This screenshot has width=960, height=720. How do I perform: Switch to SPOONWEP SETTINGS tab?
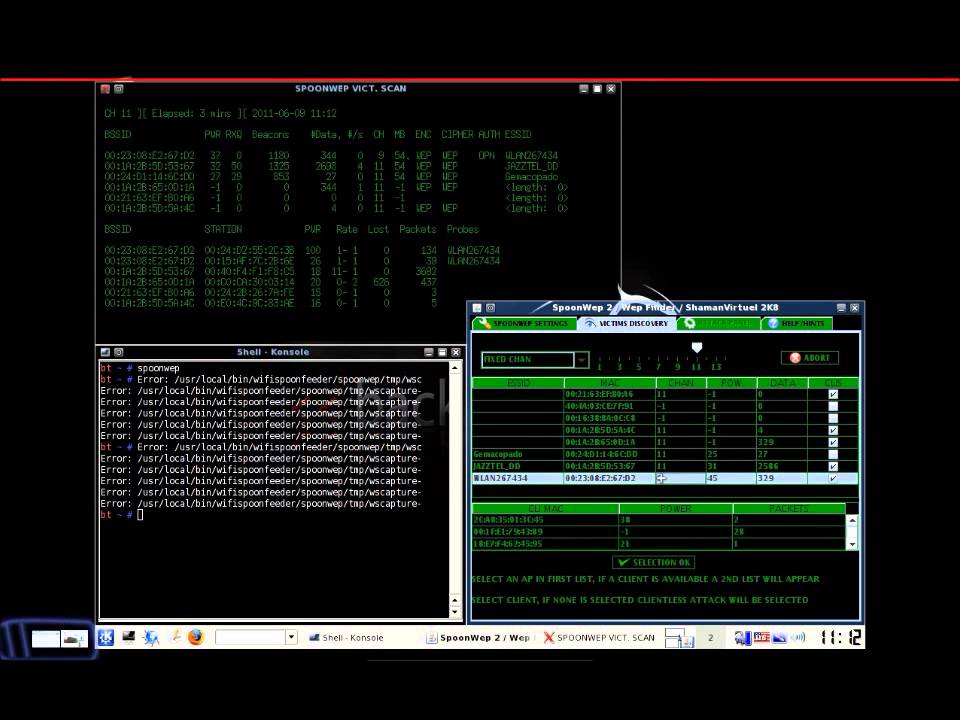click(x=524, y=323)
